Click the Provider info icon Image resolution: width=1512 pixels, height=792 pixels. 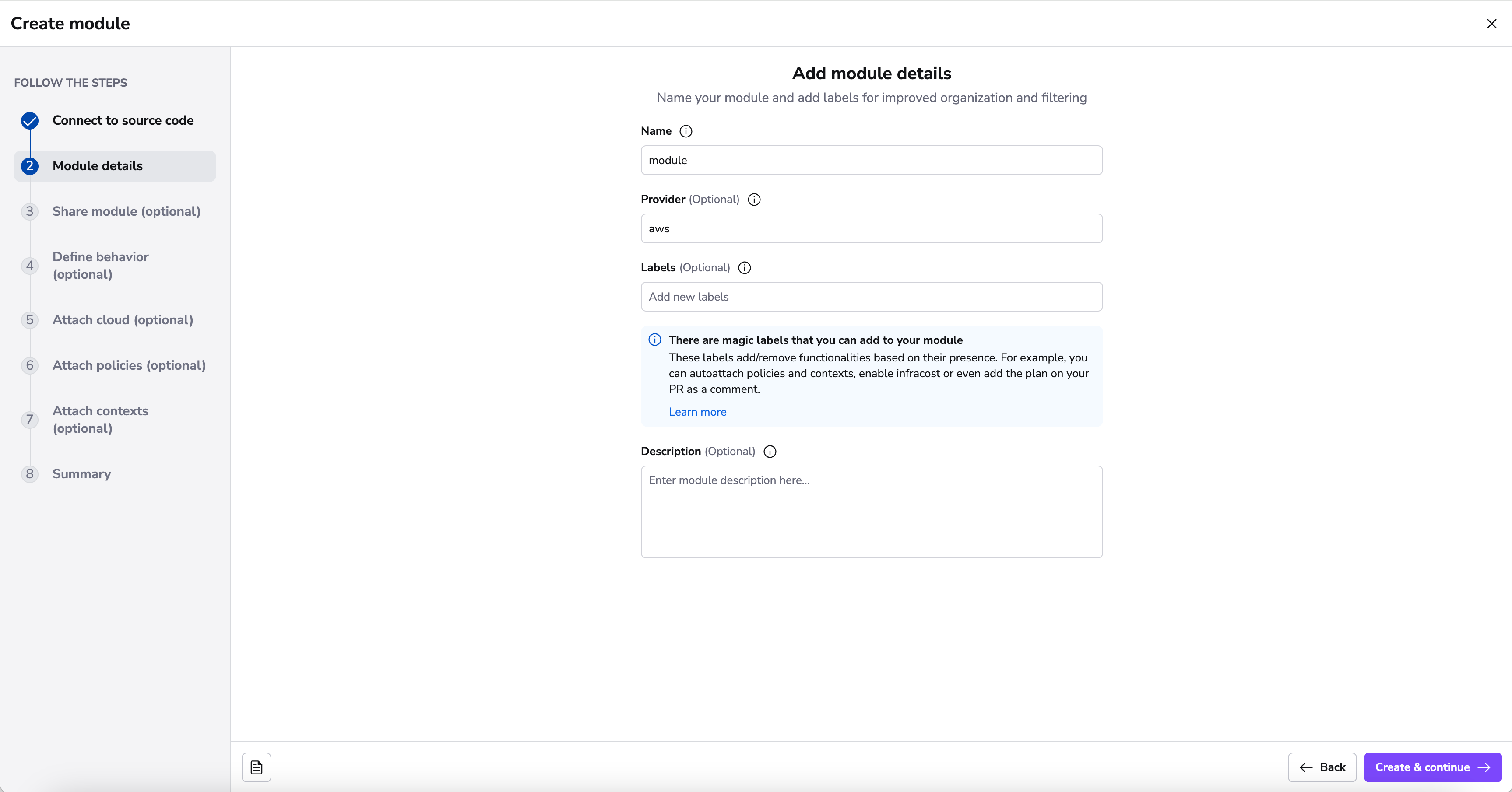(754, 200)
